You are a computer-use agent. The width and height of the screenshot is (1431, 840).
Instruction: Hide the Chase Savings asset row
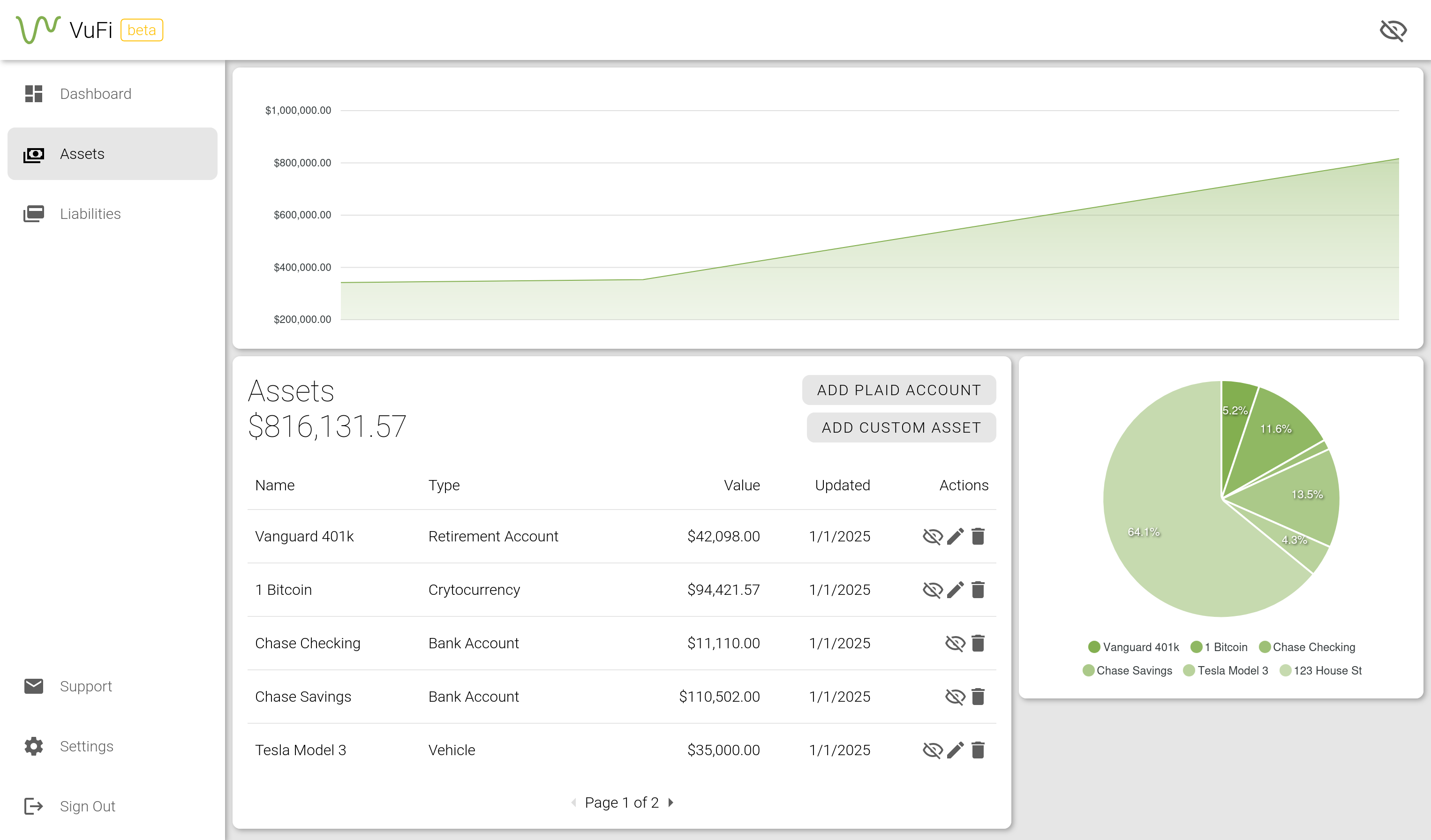955,697
